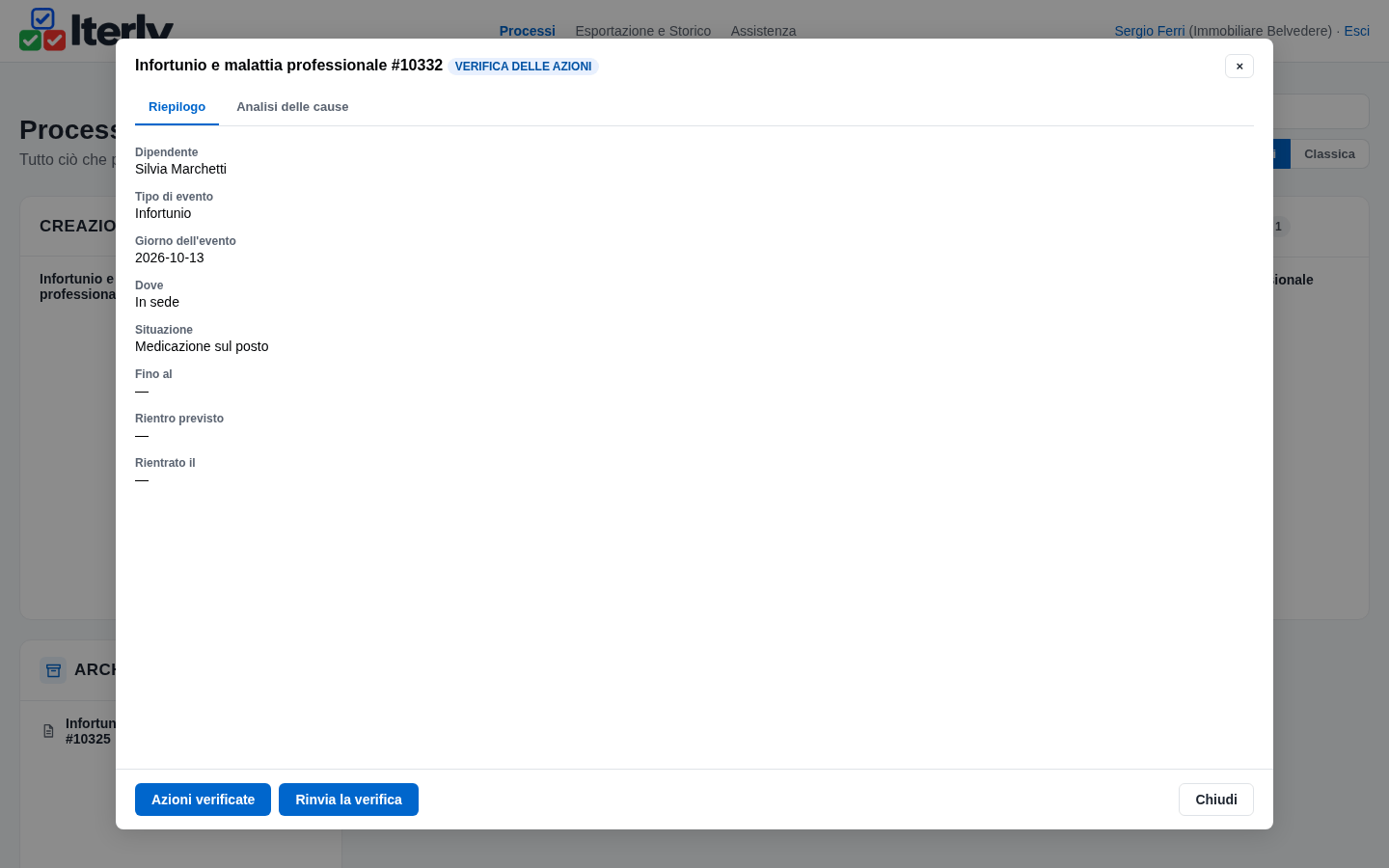1389x868 pixels.
Task: Open the Assistenza page
Action: 763,31
